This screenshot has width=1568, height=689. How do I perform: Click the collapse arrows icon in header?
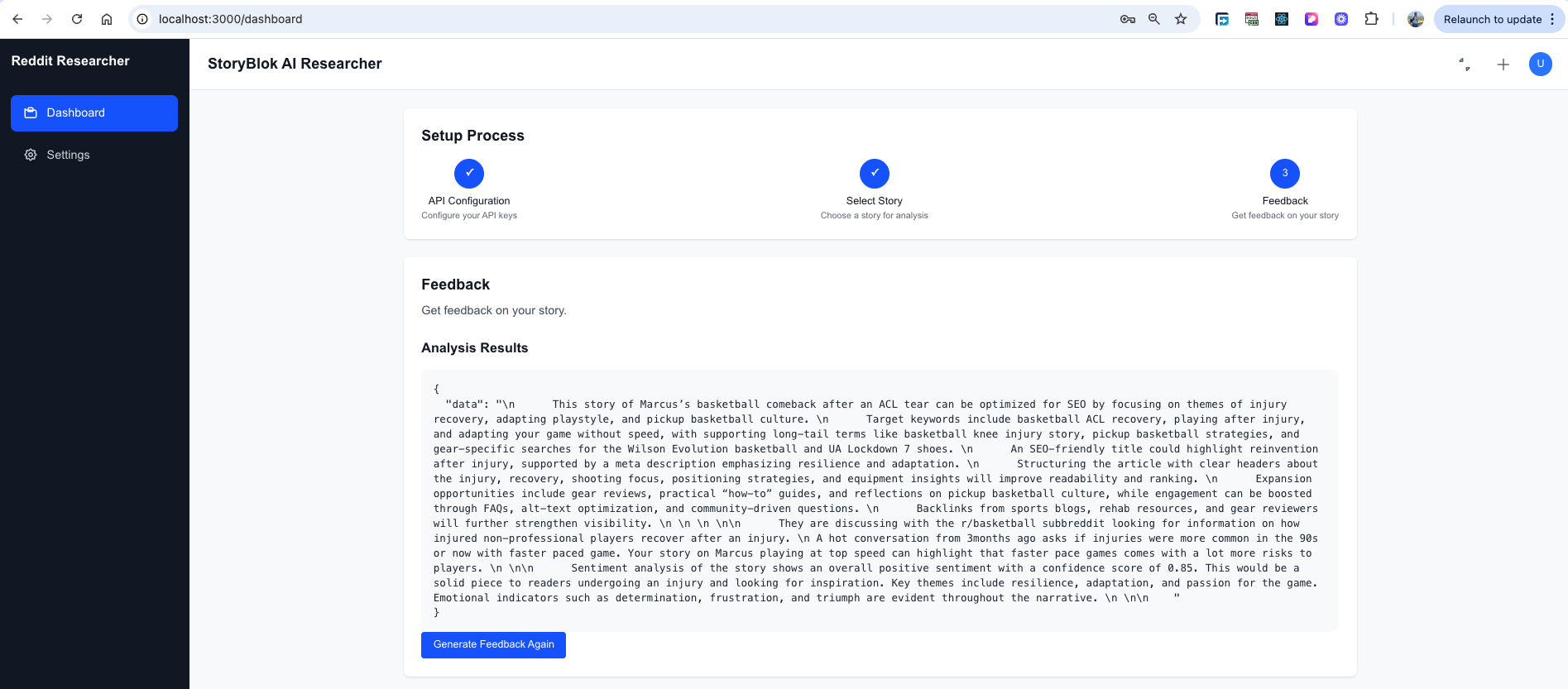click(x=1465, y=64)
